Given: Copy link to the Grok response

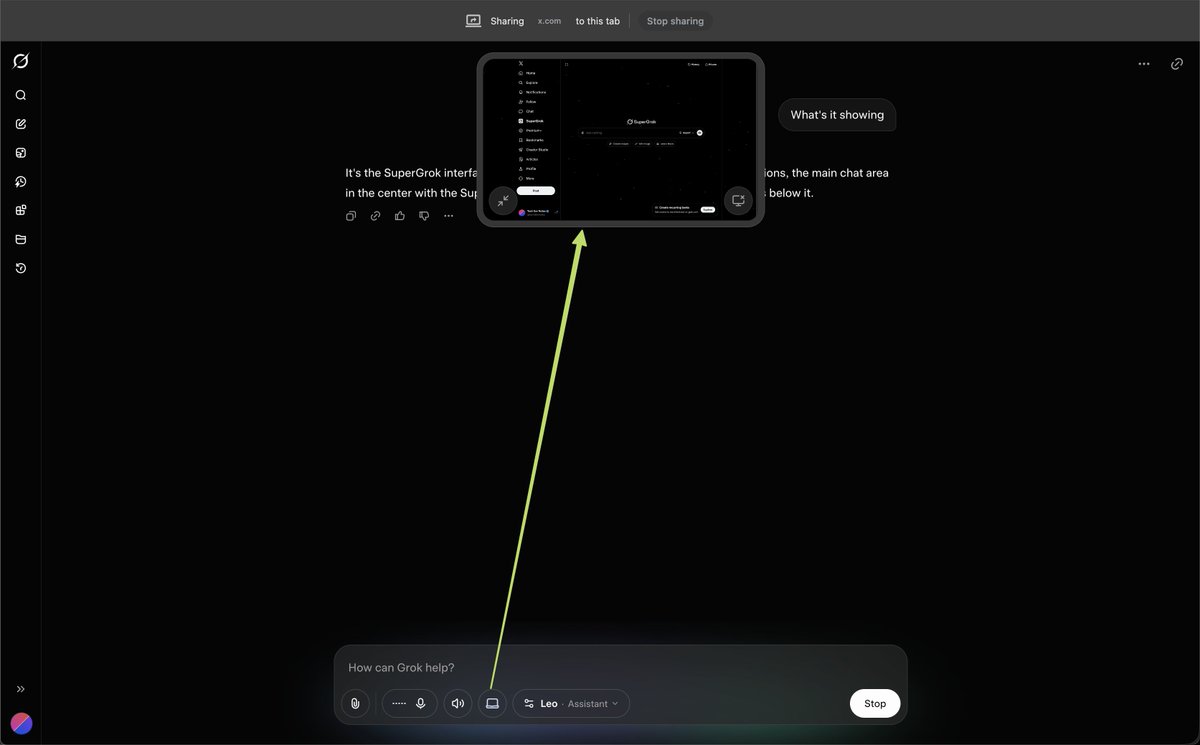Looking at the screenshot, I should tap(375, 216).
